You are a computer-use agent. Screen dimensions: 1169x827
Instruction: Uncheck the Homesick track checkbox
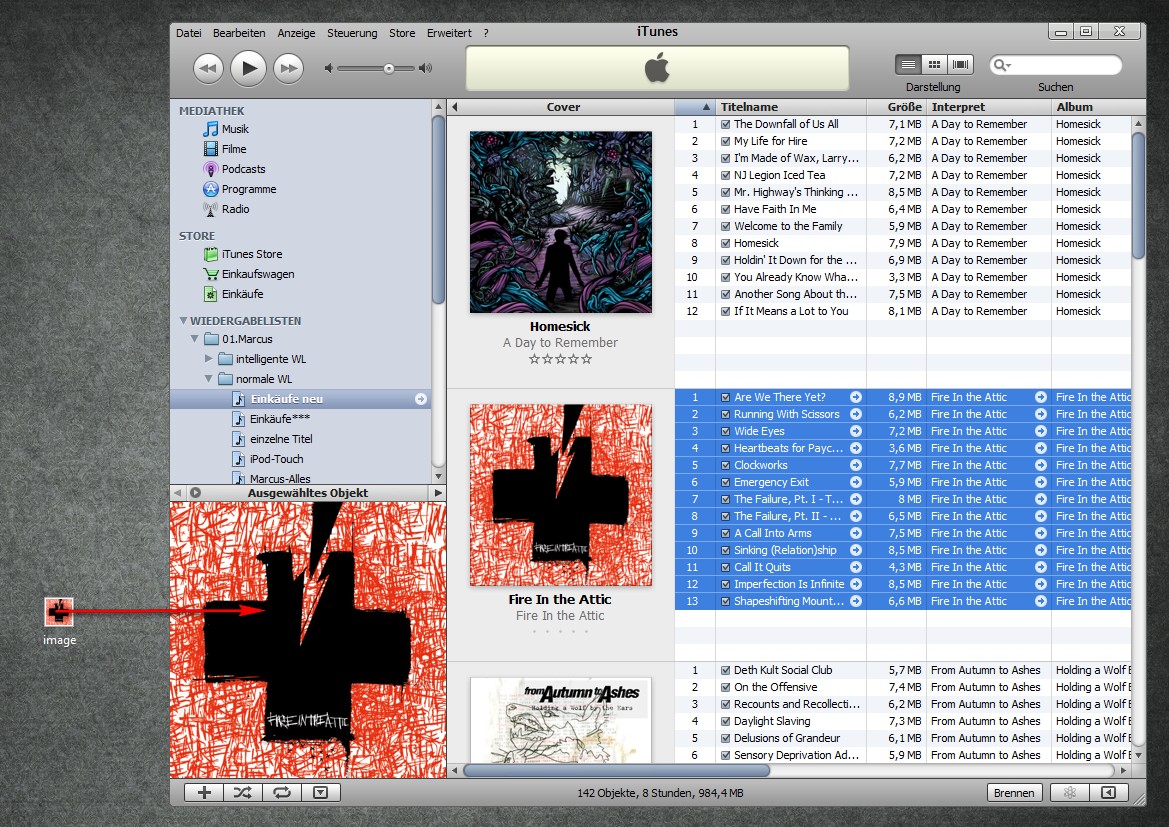point(725,244)
